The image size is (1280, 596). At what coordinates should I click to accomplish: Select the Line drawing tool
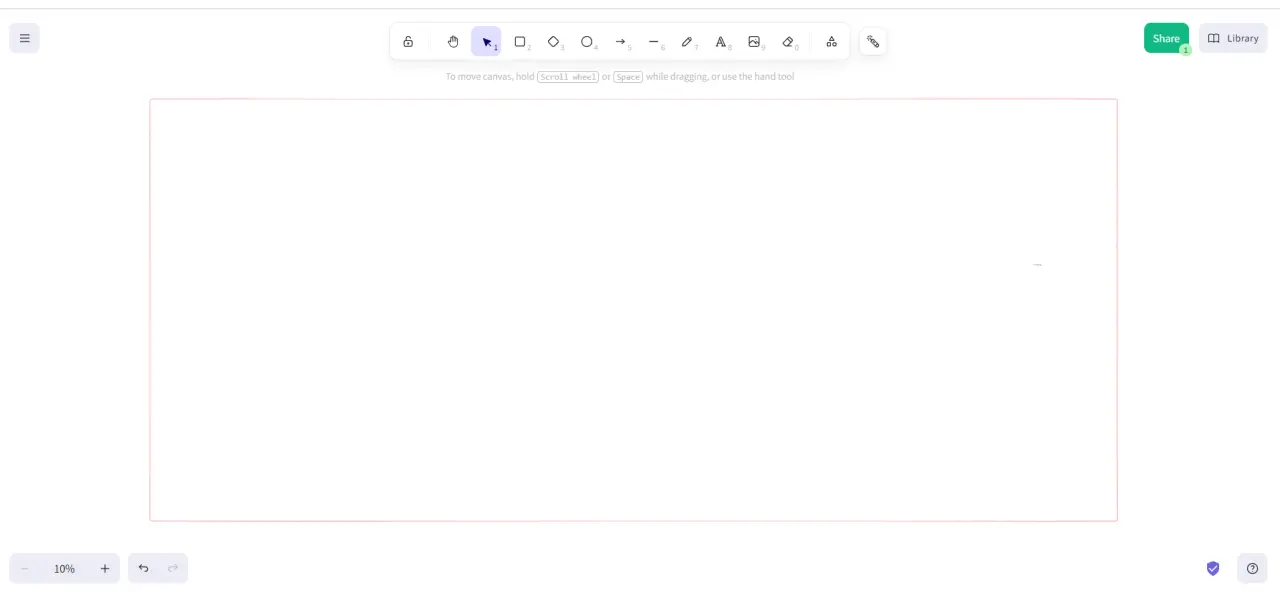pos(654,42)
